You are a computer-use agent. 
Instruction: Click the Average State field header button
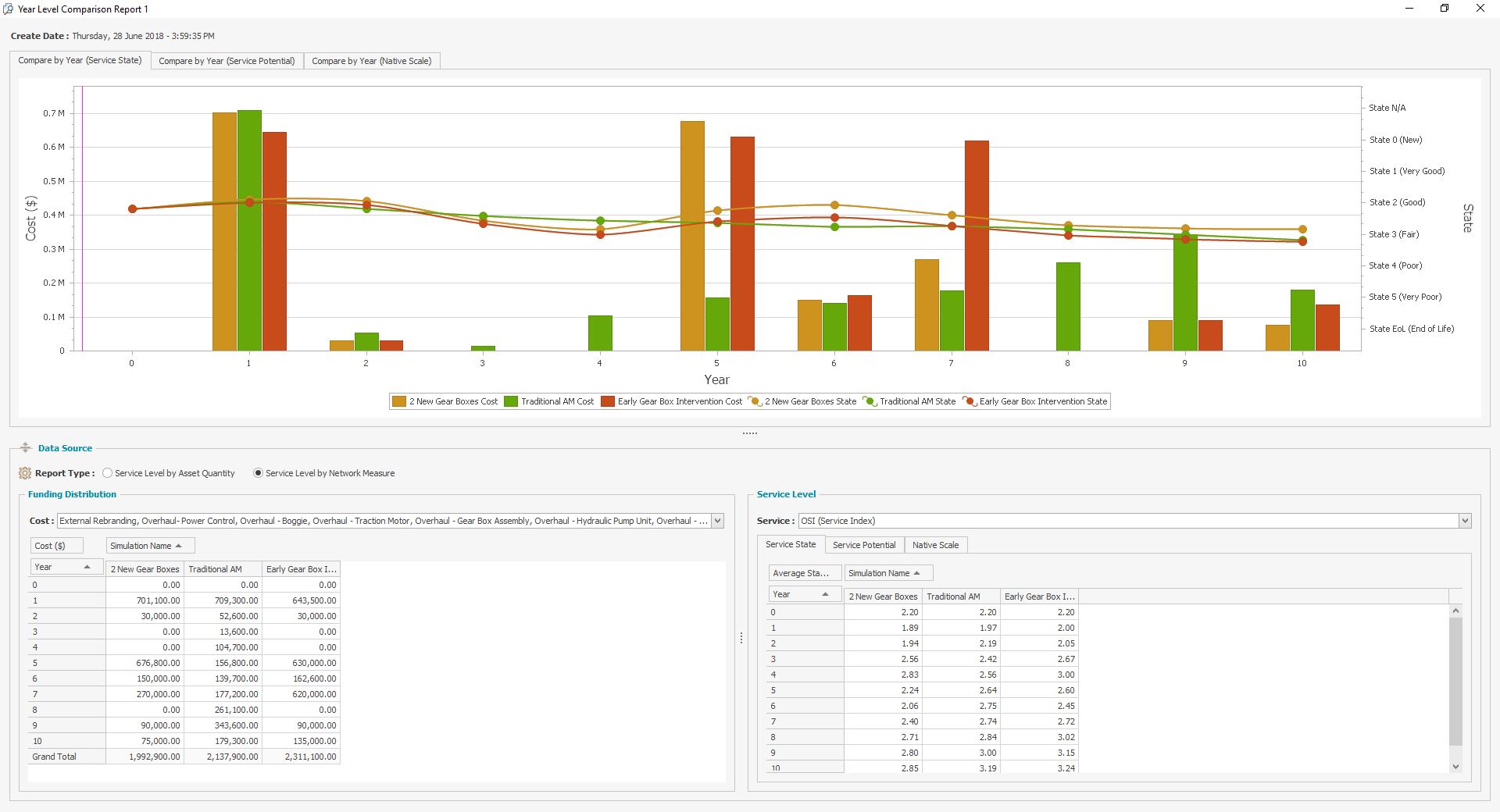[x=805, y=573]
